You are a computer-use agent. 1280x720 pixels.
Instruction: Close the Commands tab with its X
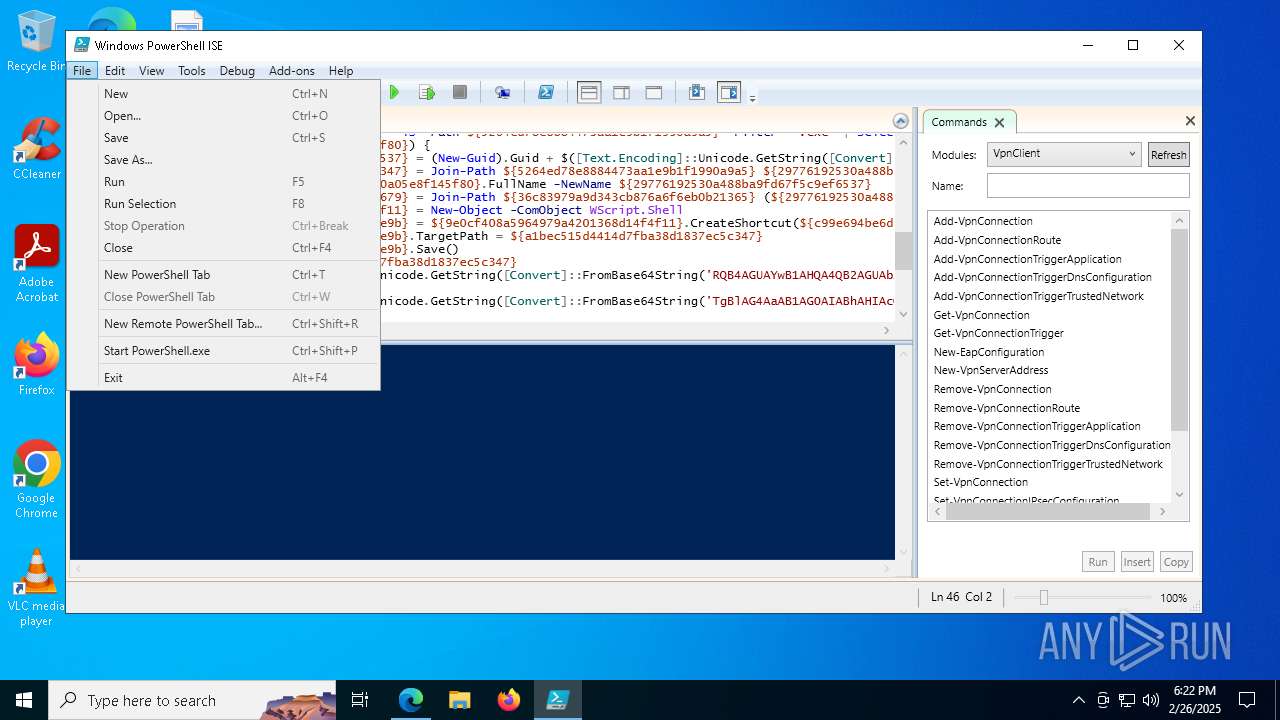(999, 122)
